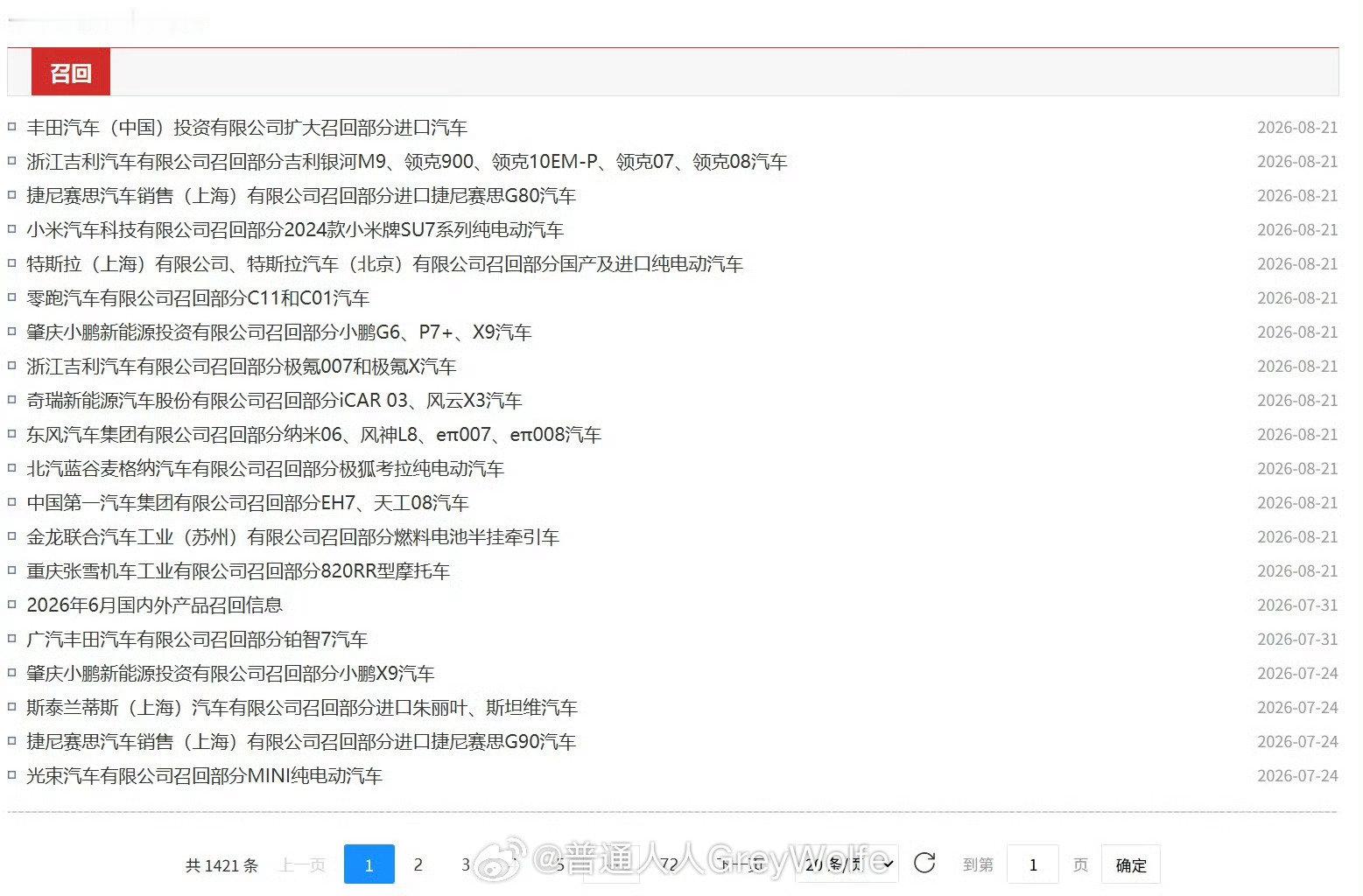
Task: Click the 共 1421 条 total count text
Action: (x=221, y=865)
